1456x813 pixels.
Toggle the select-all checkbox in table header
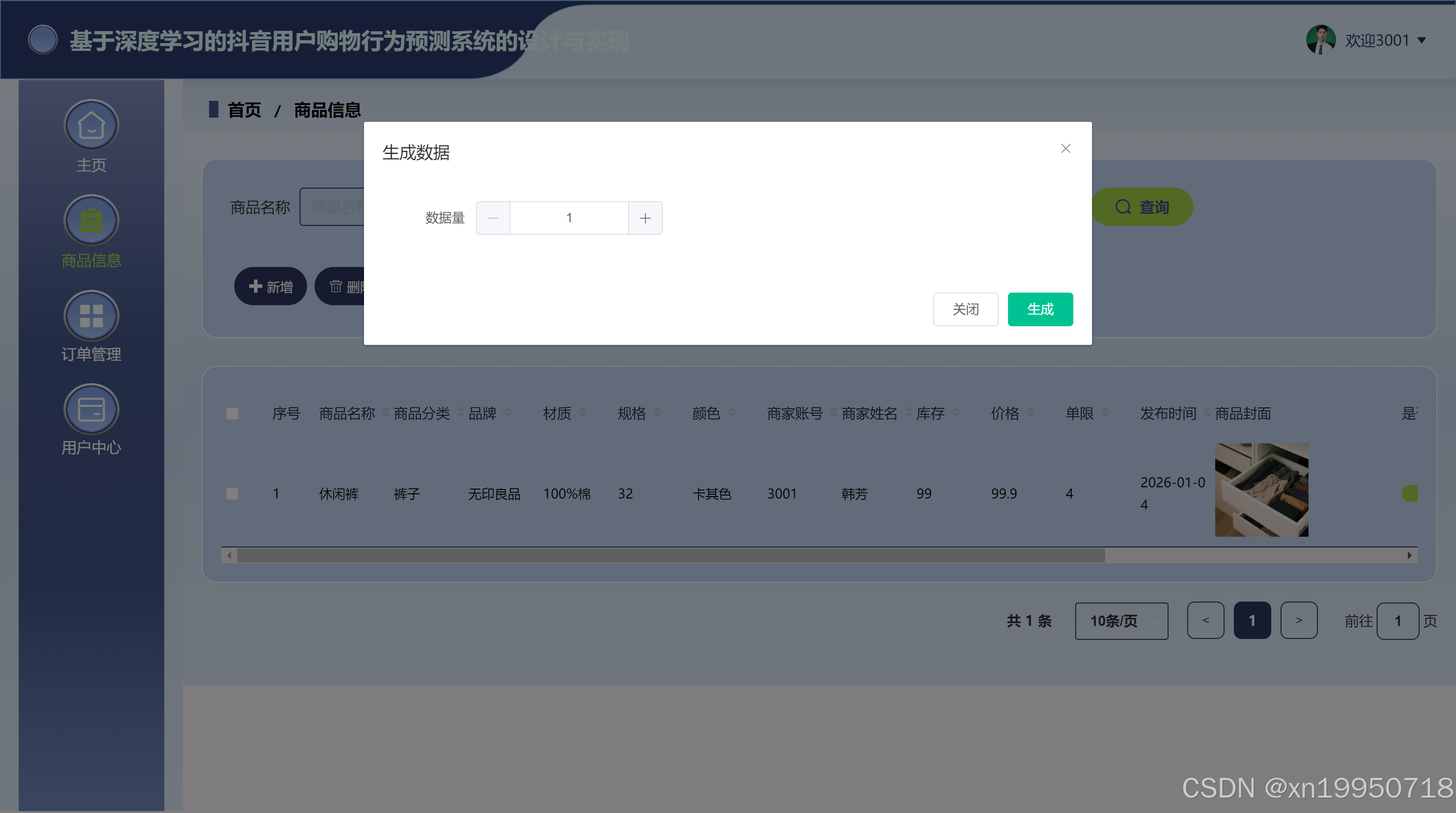232,414
